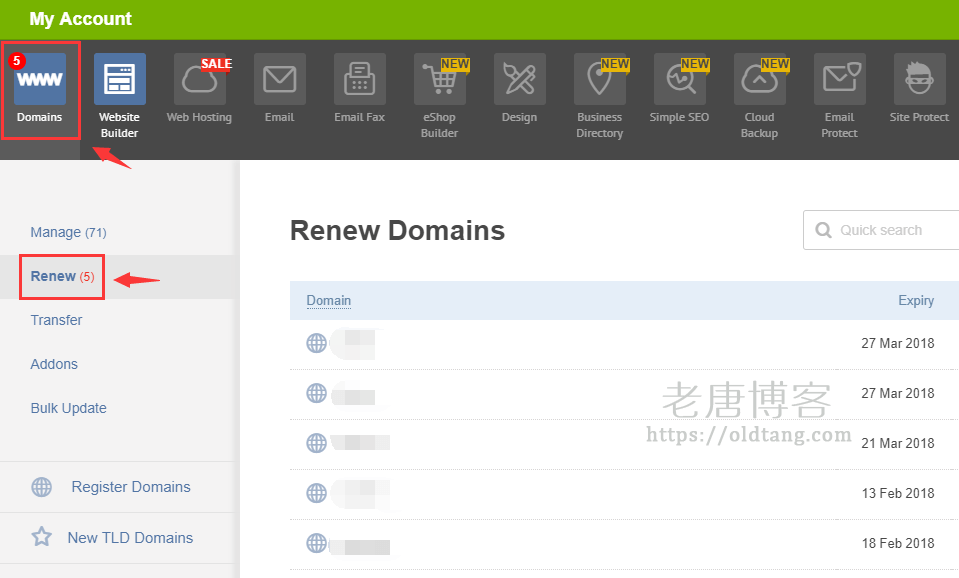This screenshot has width=959, height=578.
Task: Open the Email envelope icon
Action: [280, 80]
